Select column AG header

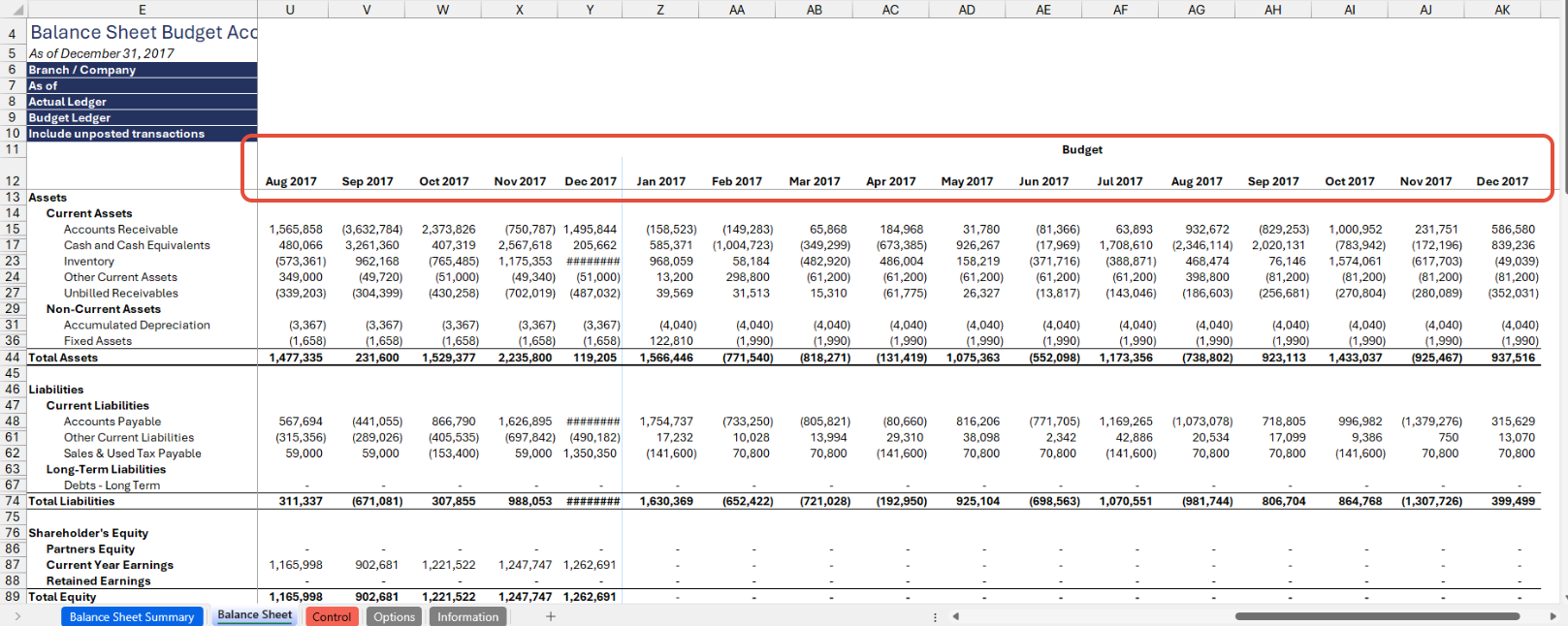coord(1197,10)
